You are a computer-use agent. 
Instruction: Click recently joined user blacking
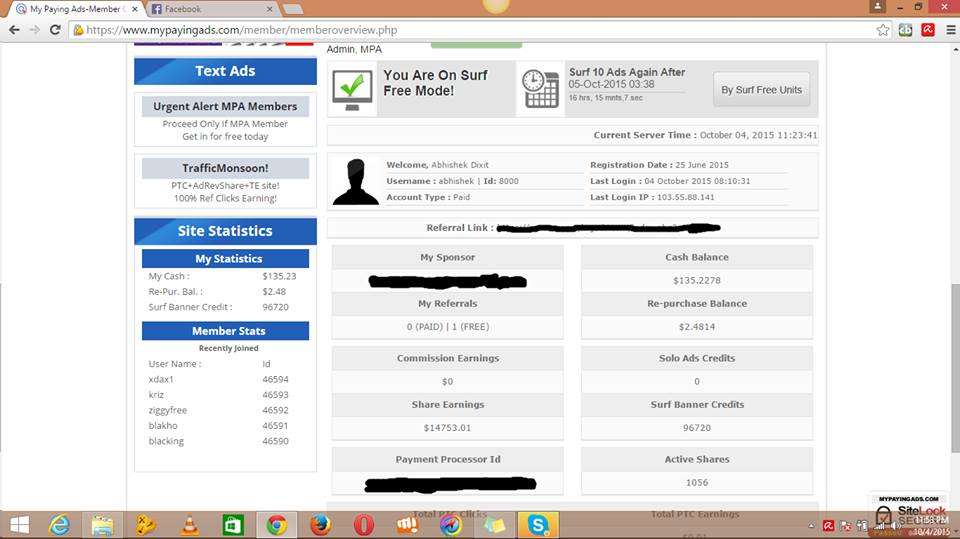pyautogui.click(x=166, y=441)
